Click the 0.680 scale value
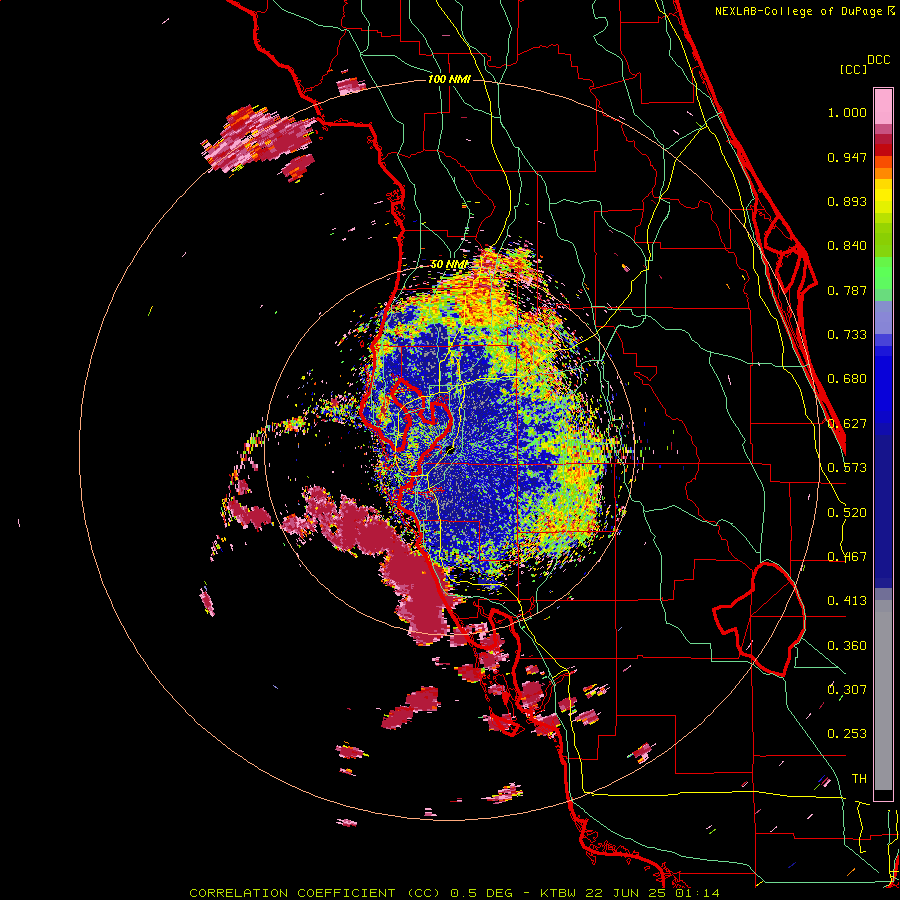Image resolution: width=900 pixels, height=900 pixels. 847,379
